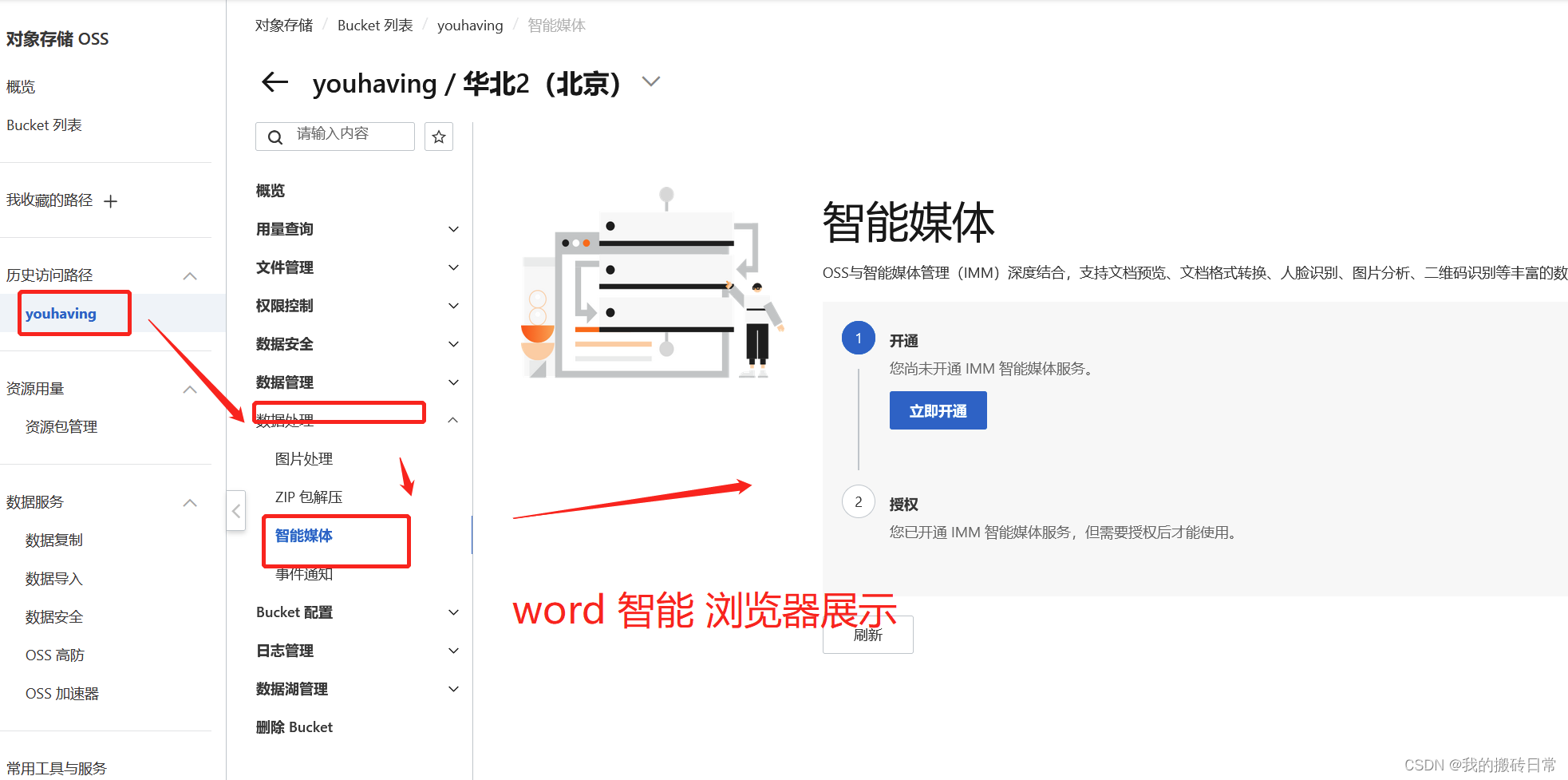Viewport: 1568px width, 780px height.
Task: Click the star favorite icon next to search
Action: pyautogui.click(x=438, y=136)
